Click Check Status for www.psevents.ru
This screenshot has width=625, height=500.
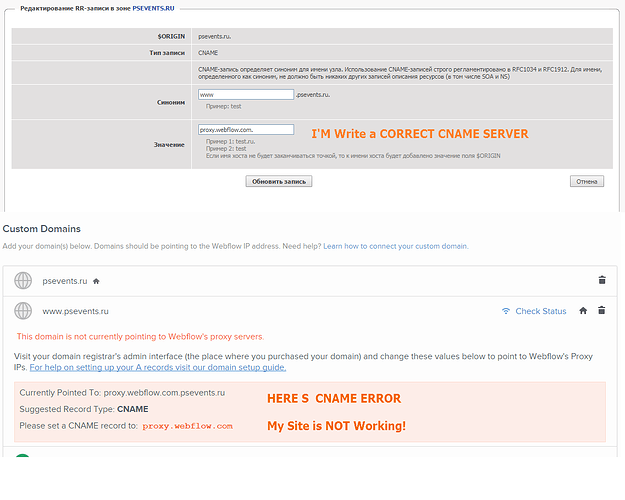540,311
